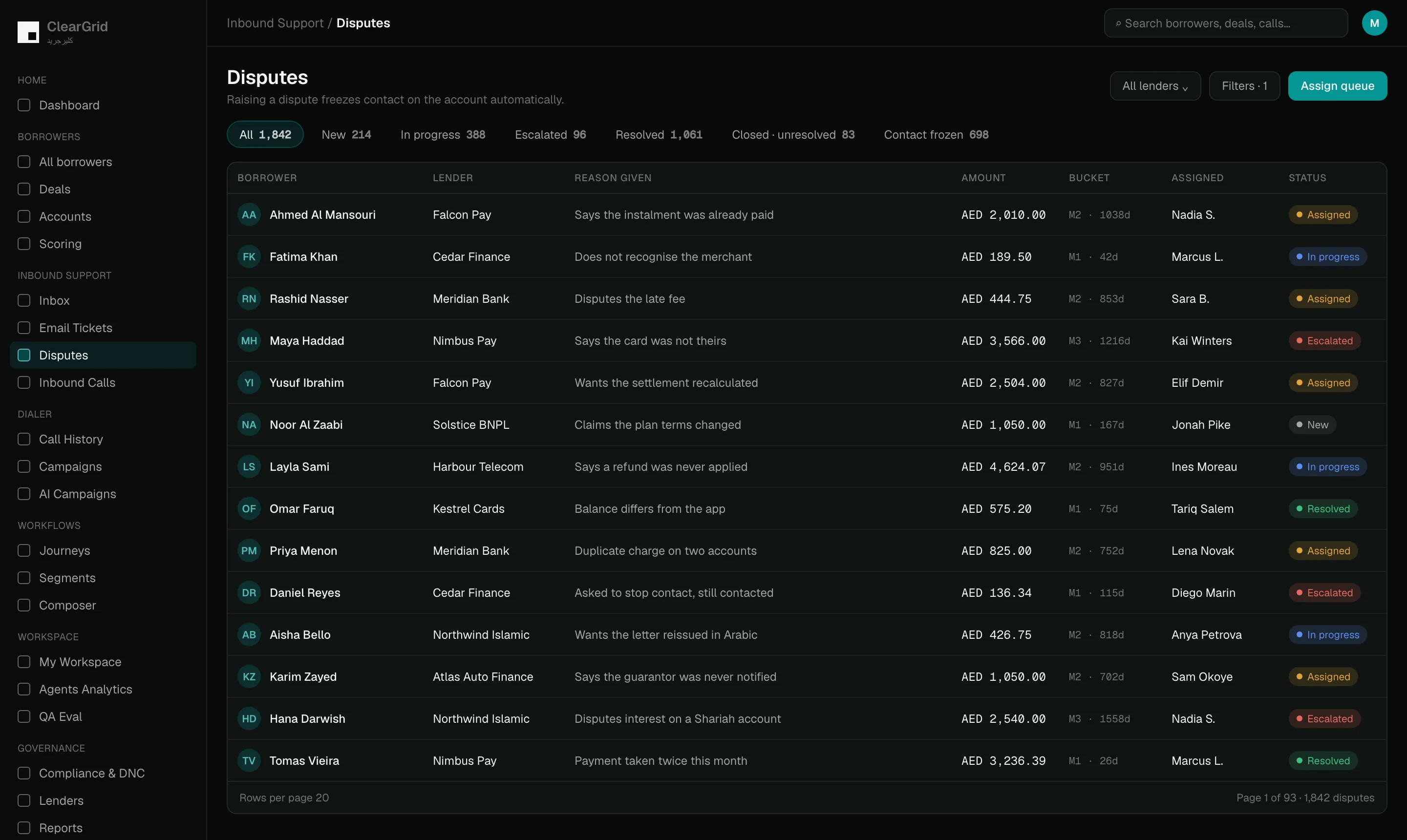Click the Email Tickets sidebar icon
Image resolution: width=1407 pixels, height=840 pixels.
click(24, 328)
